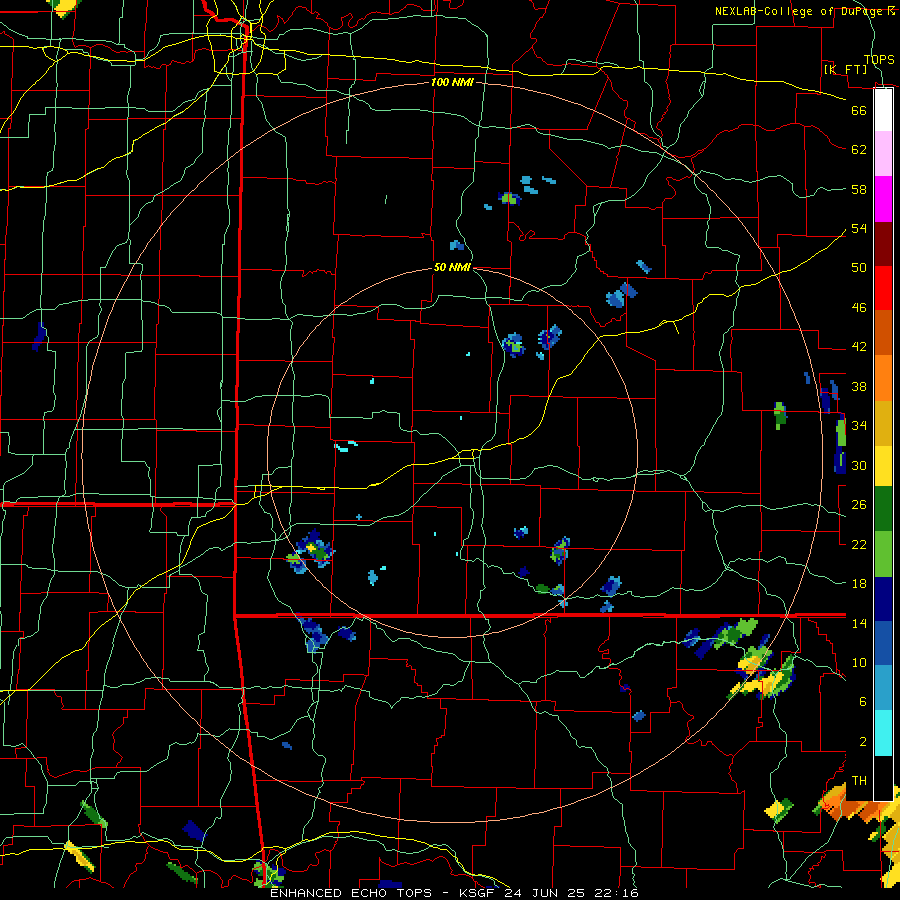Click the 34 value on the legend

(x=859, y=425)
